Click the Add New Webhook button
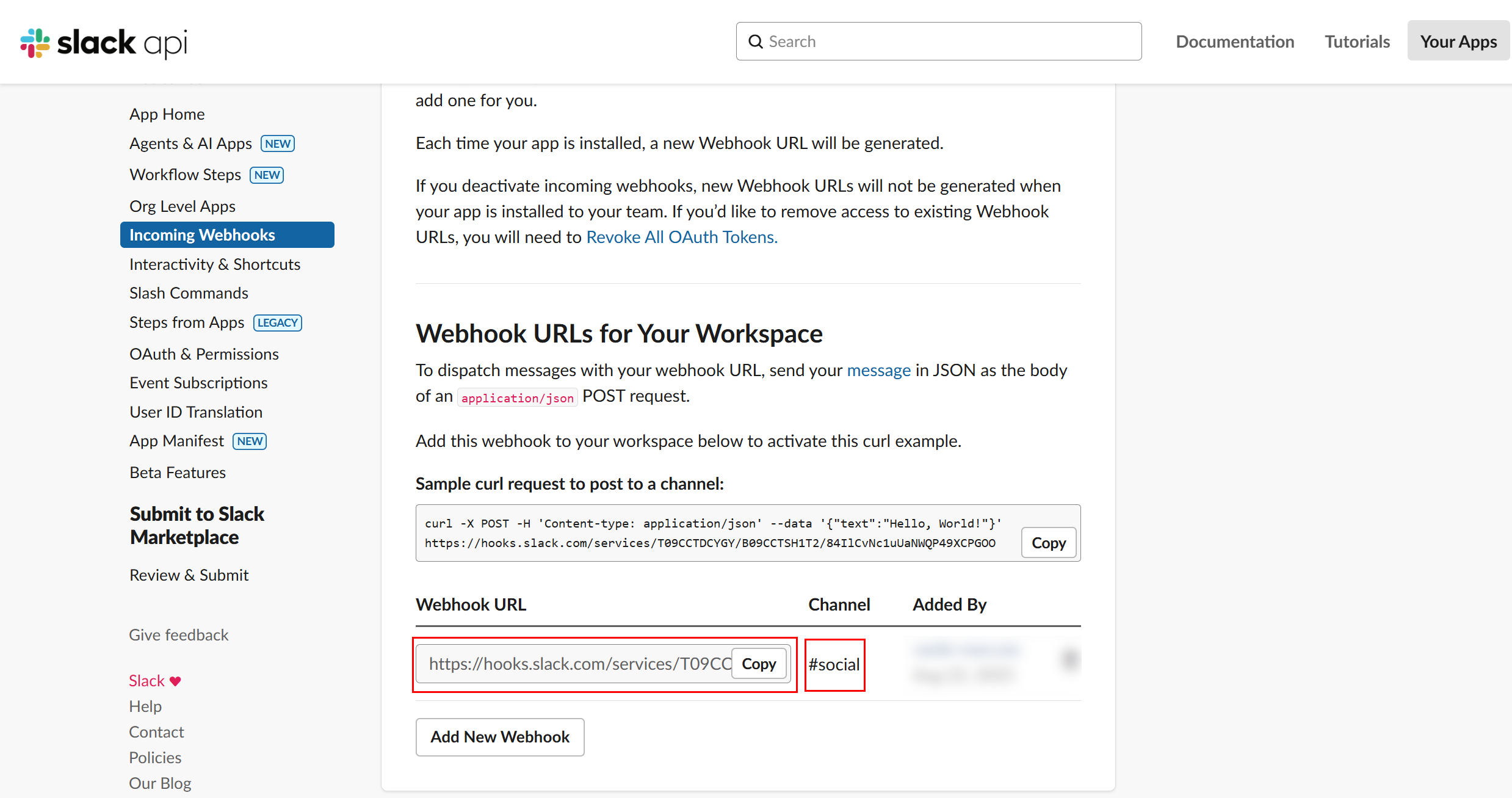 tap(499, 737)
